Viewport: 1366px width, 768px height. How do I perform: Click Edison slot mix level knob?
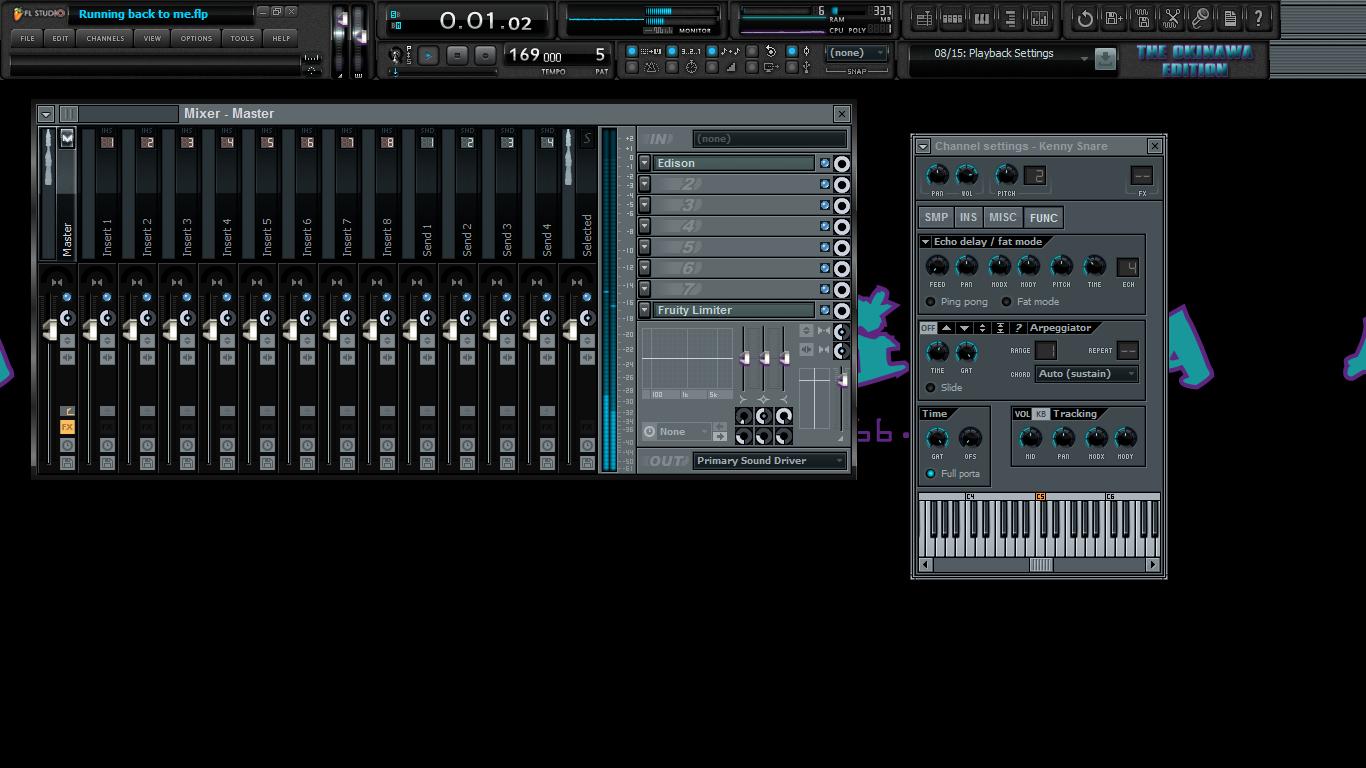842,164
